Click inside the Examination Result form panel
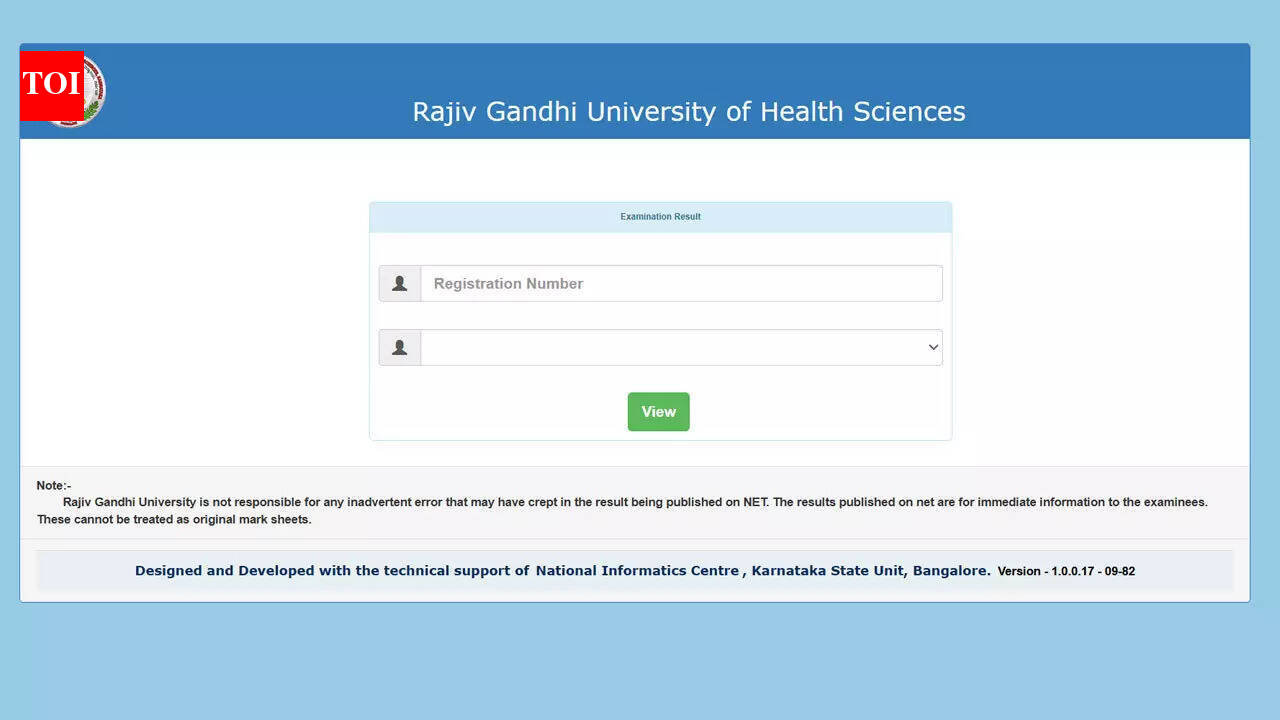1280x720 pixels. point(660,320)
